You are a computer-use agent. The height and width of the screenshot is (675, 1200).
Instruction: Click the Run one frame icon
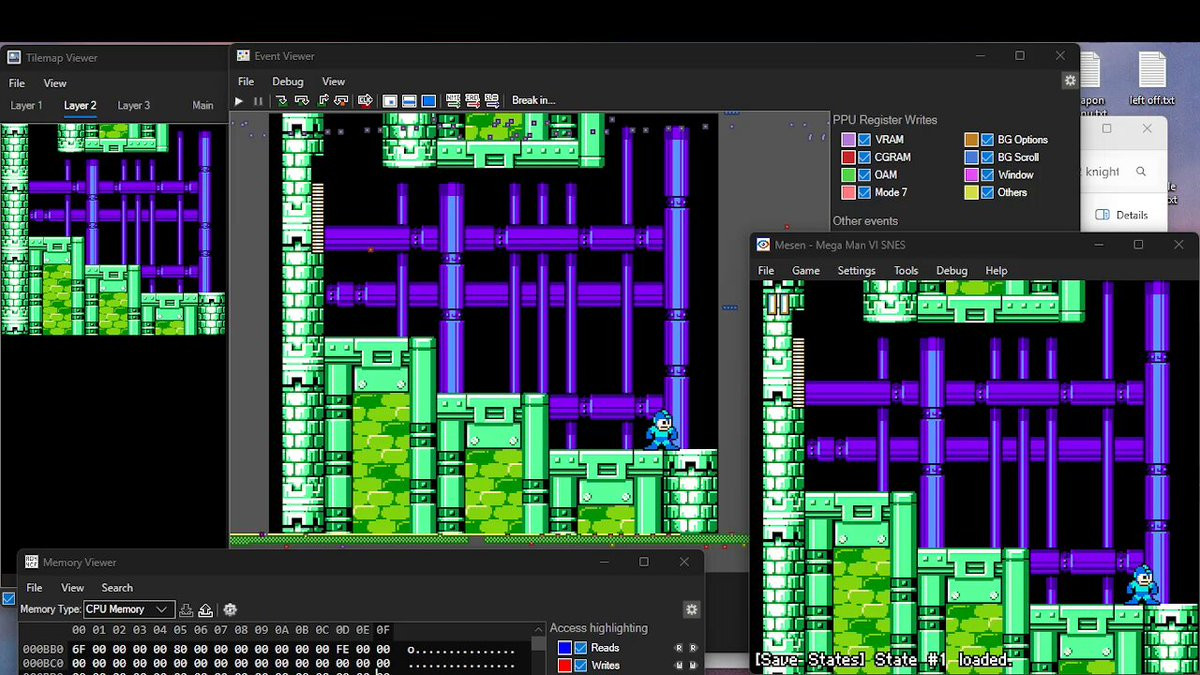[x=428, y=101]
